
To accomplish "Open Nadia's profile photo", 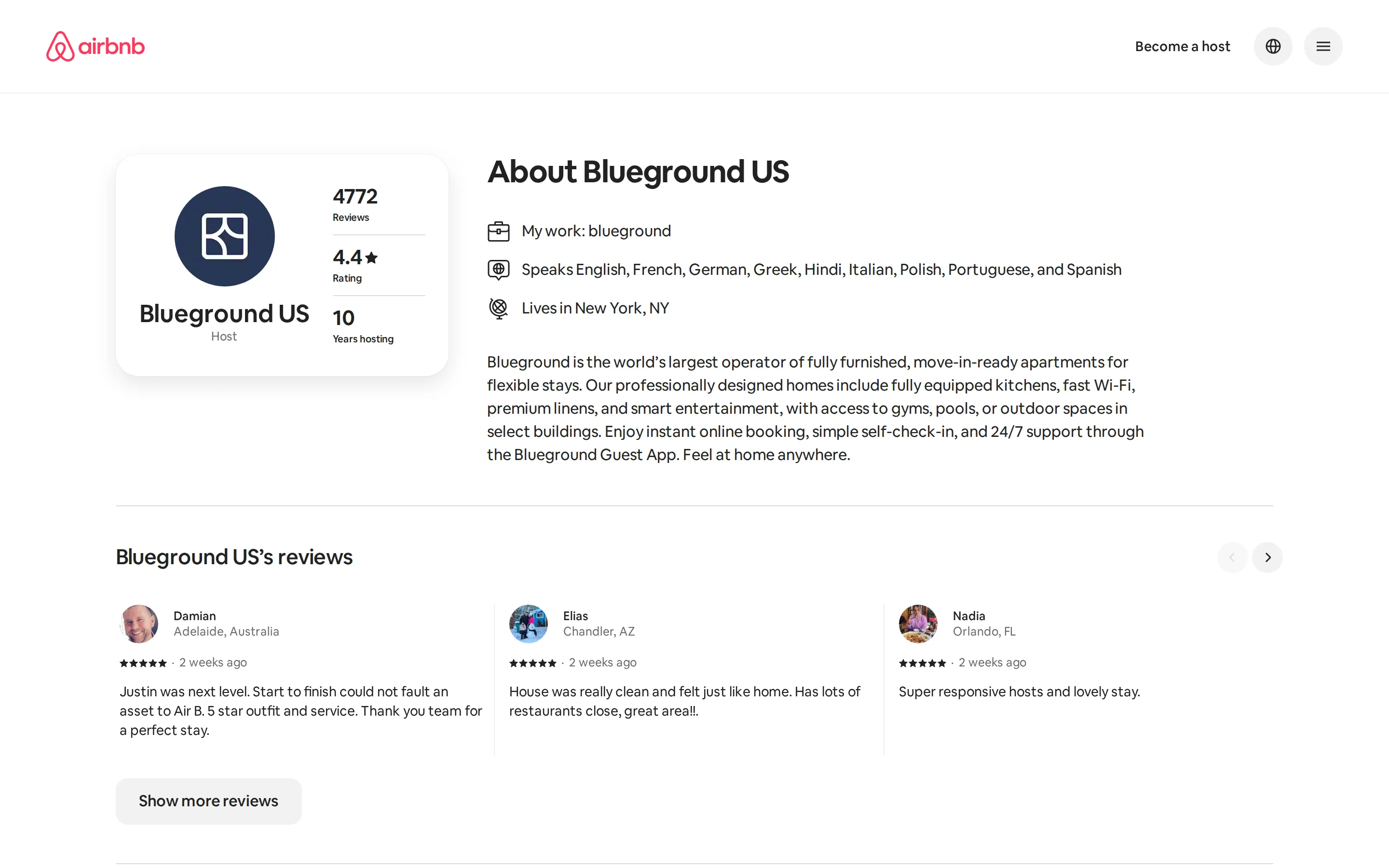I will pyautogui.click(x=918, y=624).
